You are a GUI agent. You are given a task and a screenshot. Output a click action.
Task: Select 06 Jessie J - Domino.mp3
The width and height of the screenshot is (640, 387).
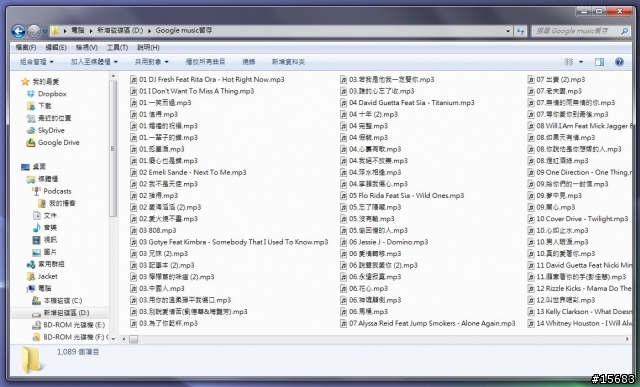[x=384, y=242]
